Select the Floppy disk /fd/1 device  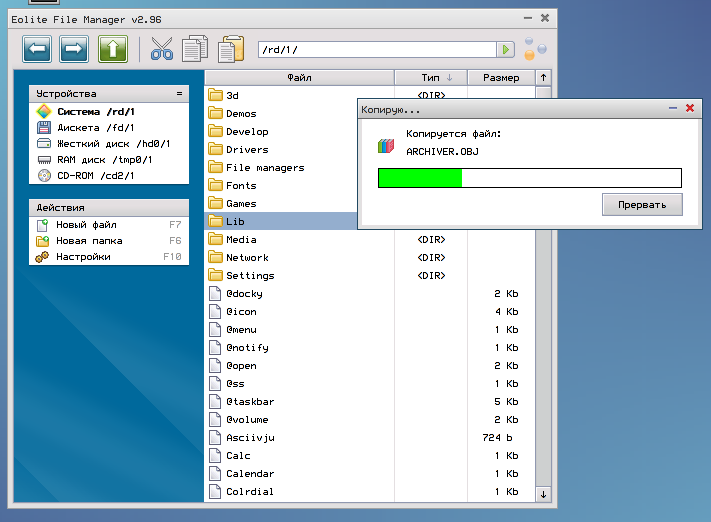95,128
